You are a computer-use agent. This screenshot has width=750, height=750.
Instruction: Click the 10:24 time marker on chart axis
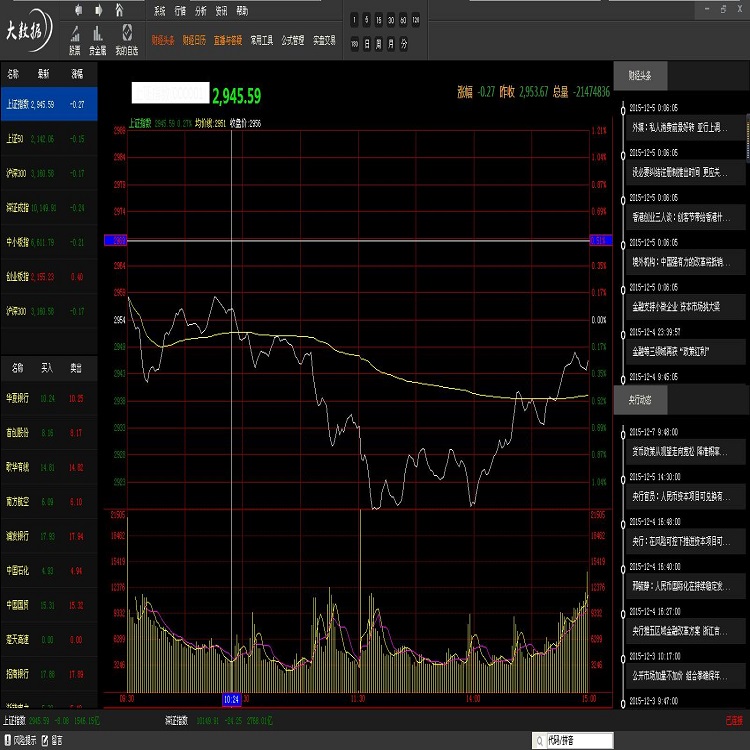point(232,699)
